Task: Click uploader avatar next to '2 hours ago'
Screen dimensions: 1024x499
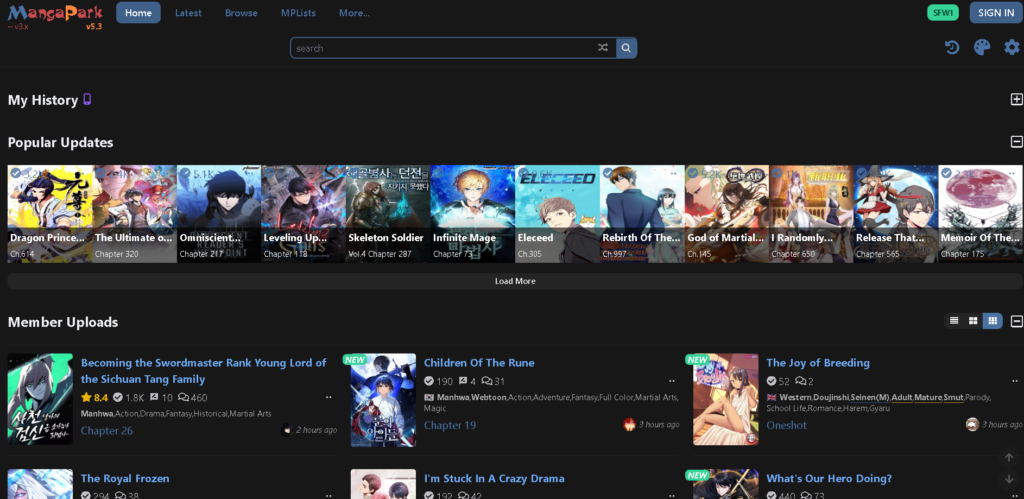Action: [287, 430]
